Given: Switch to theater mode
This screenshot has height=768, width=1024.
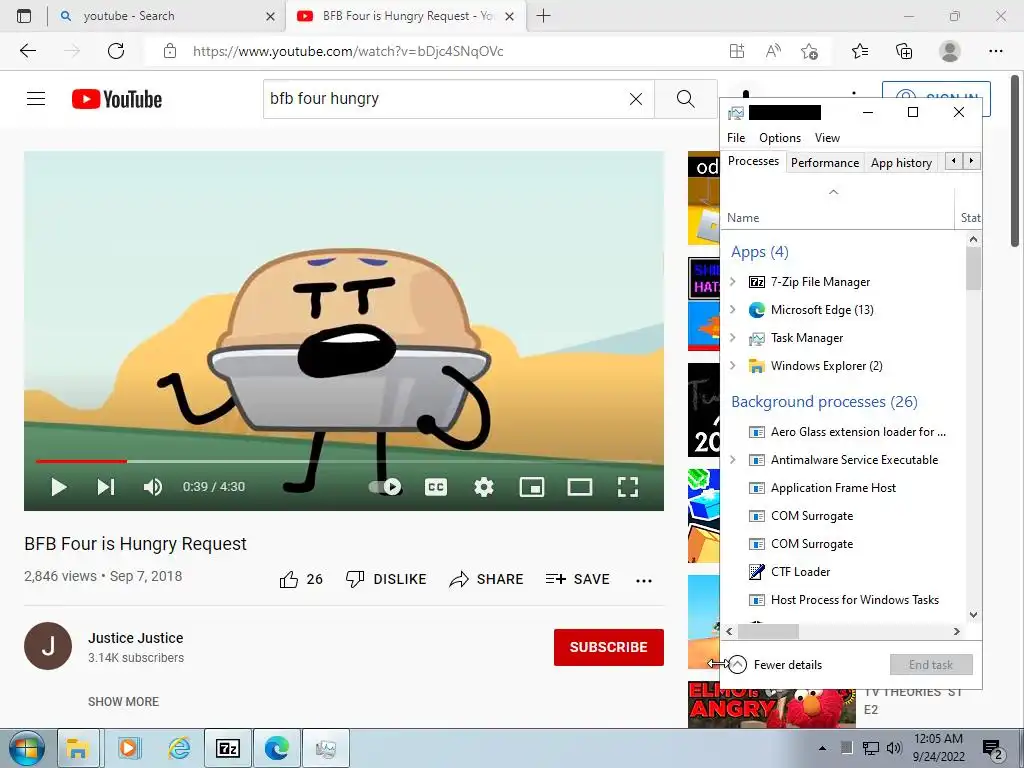Looking at the screenshot, I should 580,487.
